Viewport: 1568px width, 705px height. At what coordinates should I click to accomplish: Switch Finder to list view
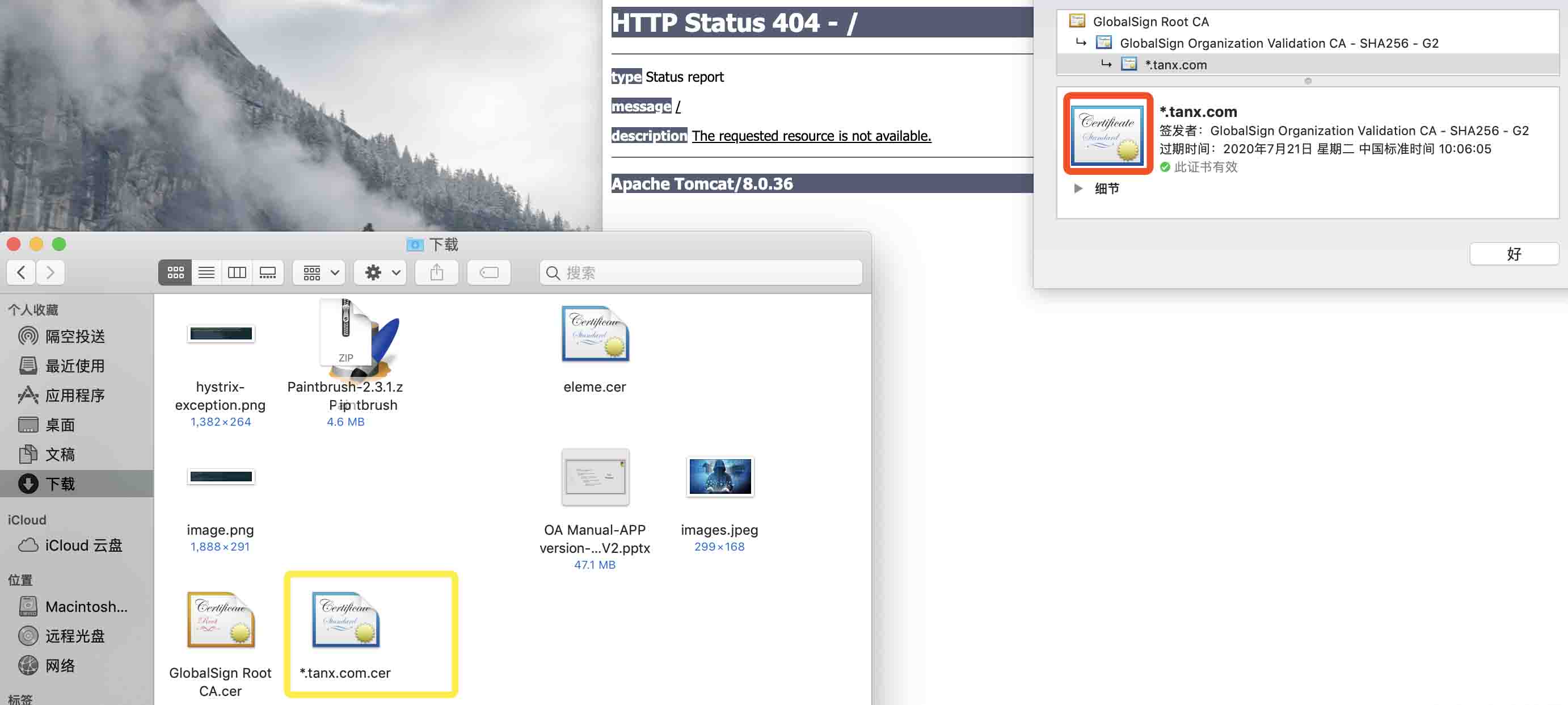206,272
